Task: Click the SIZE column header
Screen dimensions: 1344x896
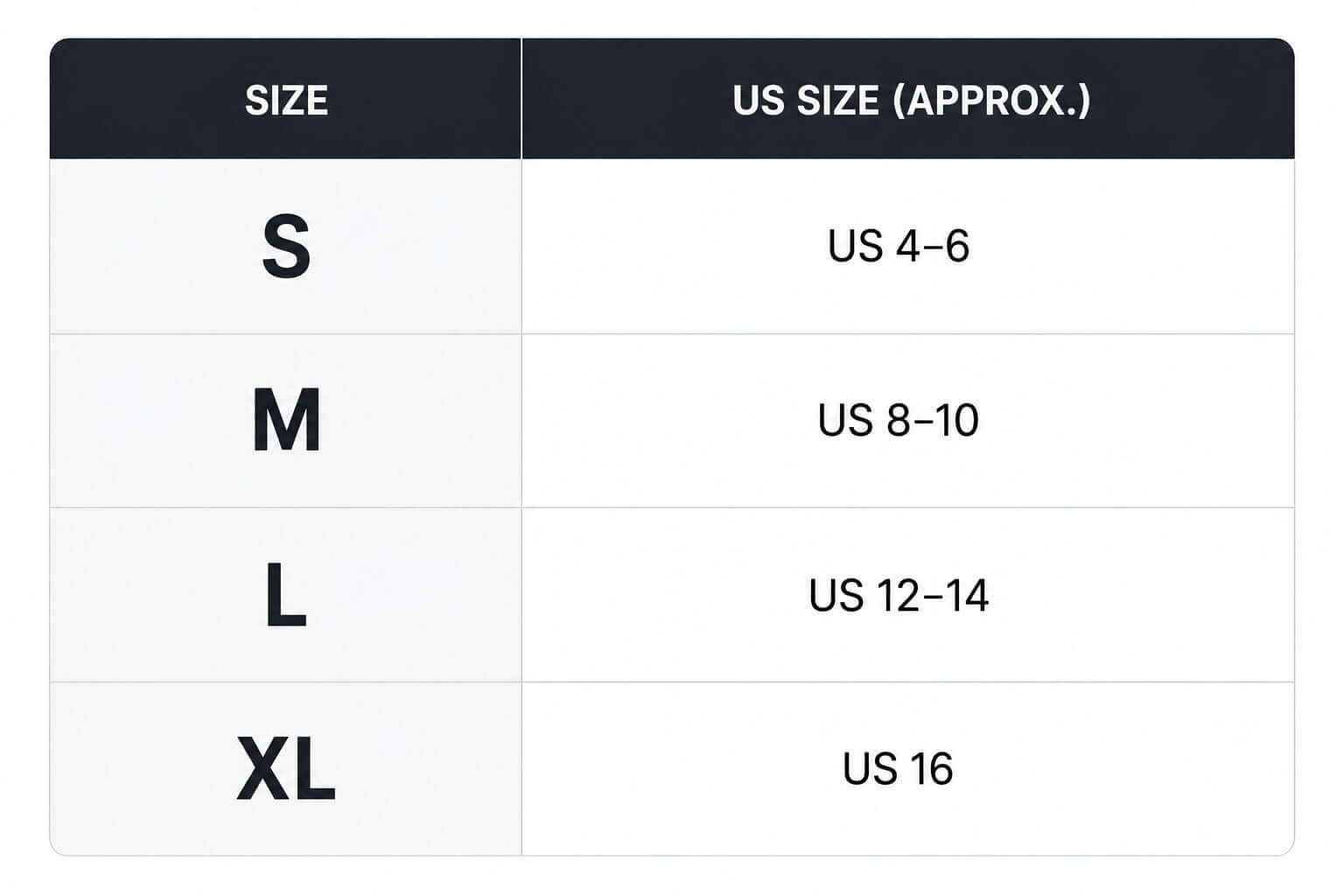Action: click(286, 101)
